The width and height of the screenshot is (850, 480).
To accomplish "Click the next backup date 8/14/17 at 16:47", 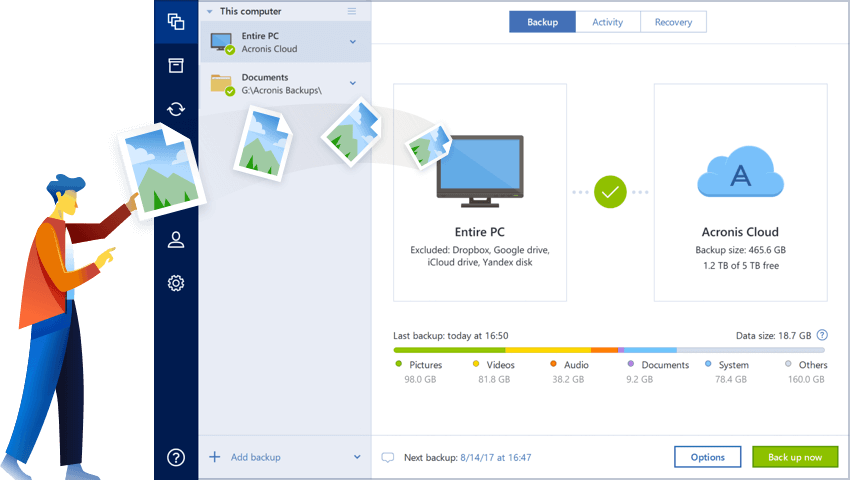I will (x=495, y=457).
